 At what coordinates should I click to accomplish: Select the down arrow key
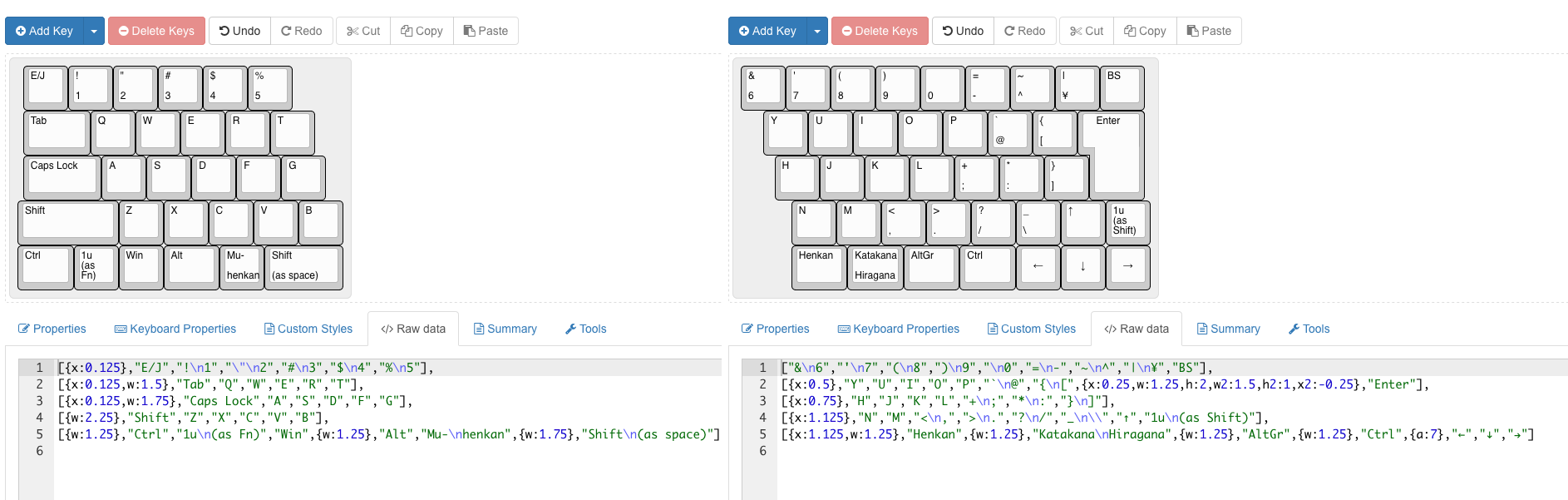1082,267
